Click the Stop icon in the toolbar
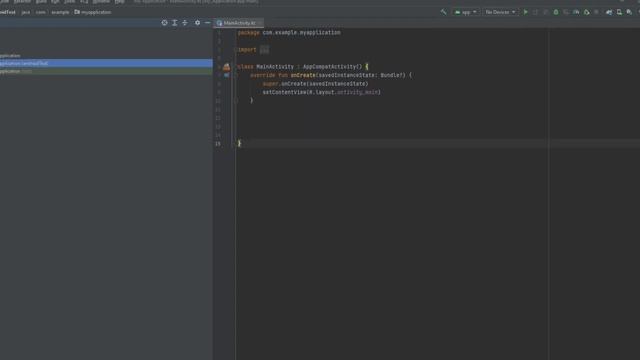This screenshot has height=360, width=640. [596, 12]
